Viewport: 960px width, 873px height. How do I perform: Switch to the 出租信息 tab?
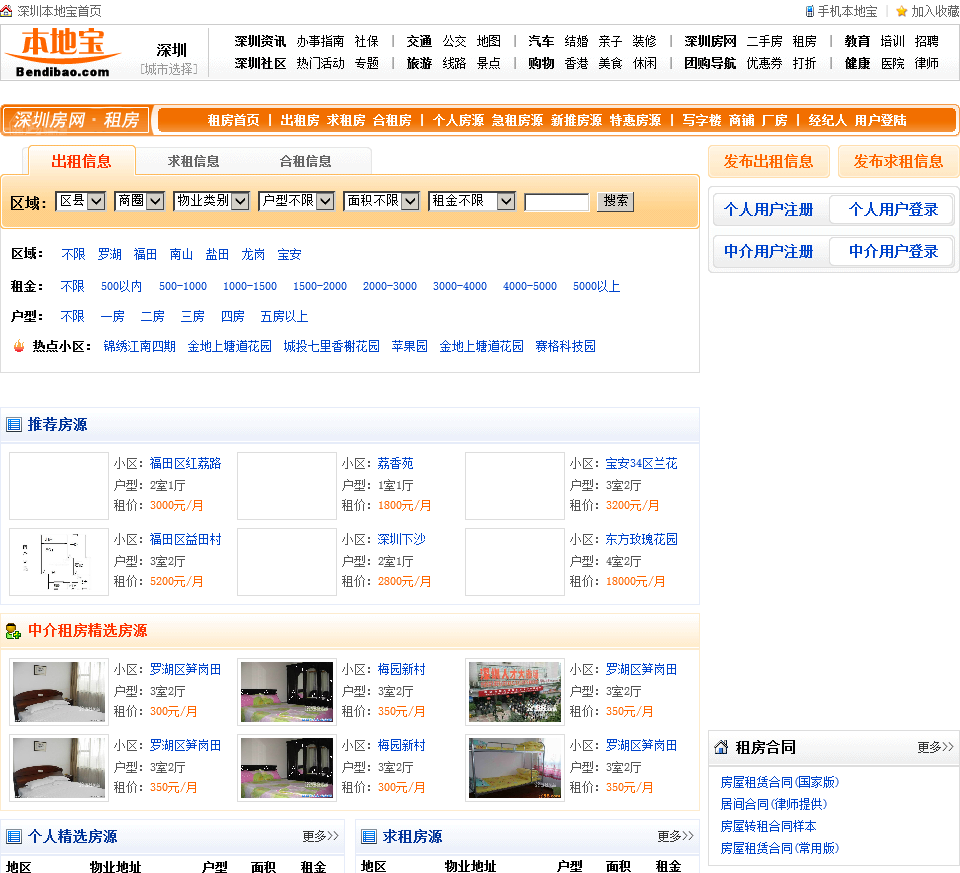(x=81, y=162)
